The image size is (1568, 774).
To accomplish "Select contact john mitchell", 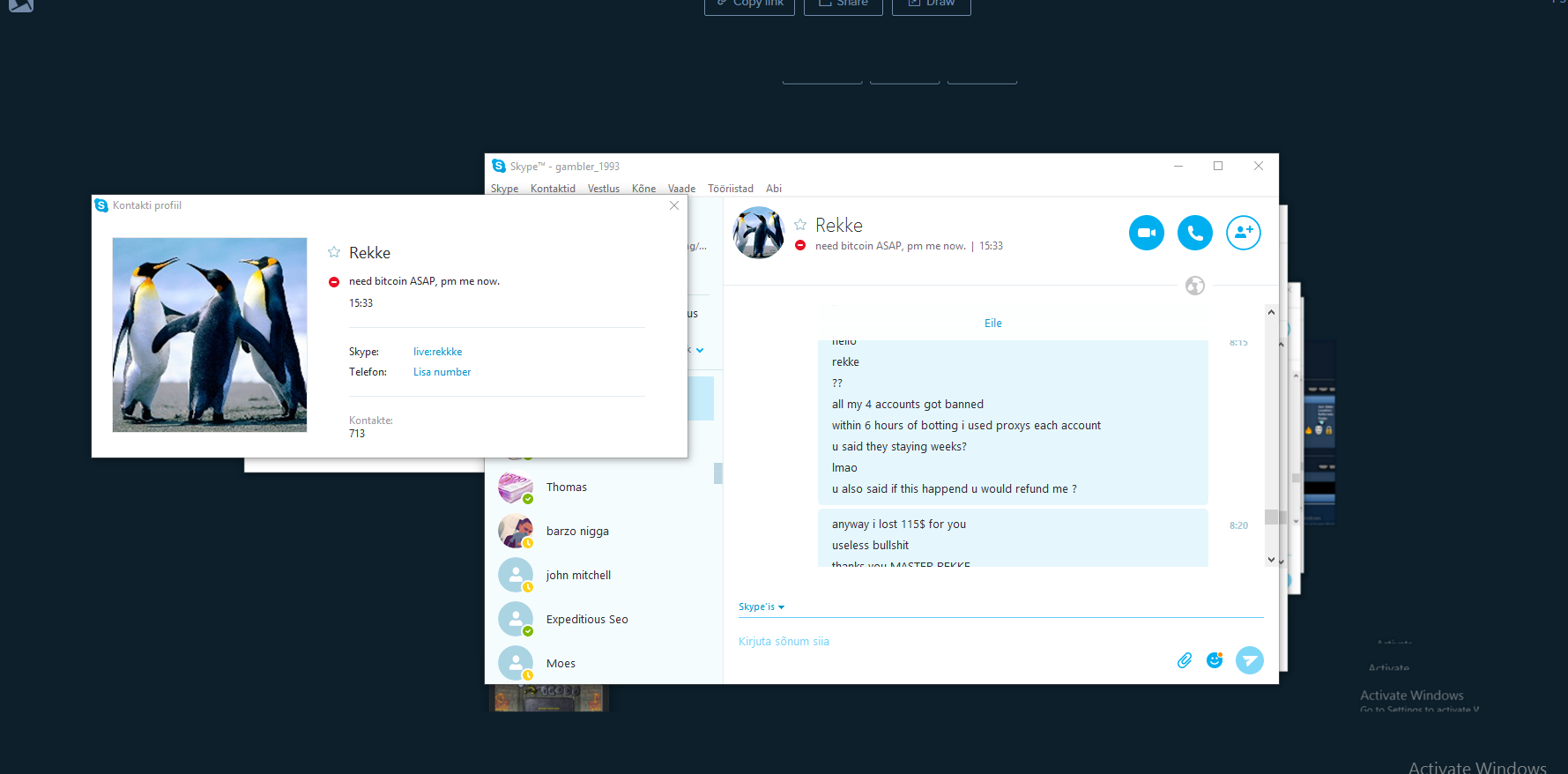I will pos(604,575).
